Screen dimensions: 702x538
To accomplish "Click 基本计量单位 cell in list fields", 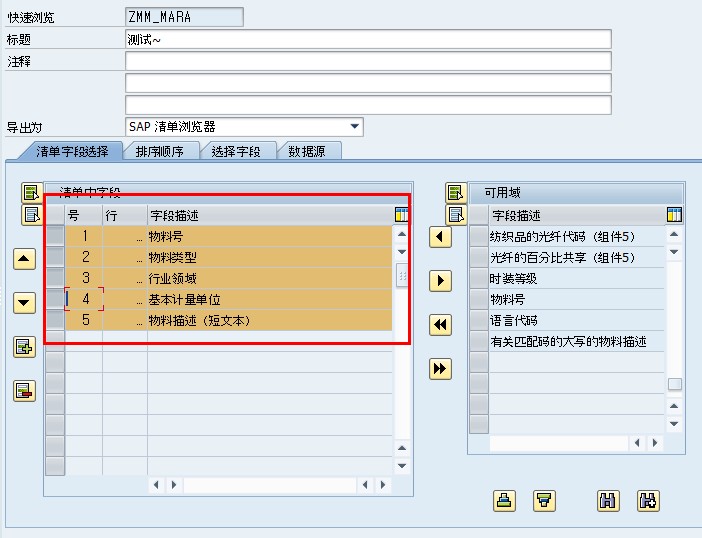I will [270, 299].
